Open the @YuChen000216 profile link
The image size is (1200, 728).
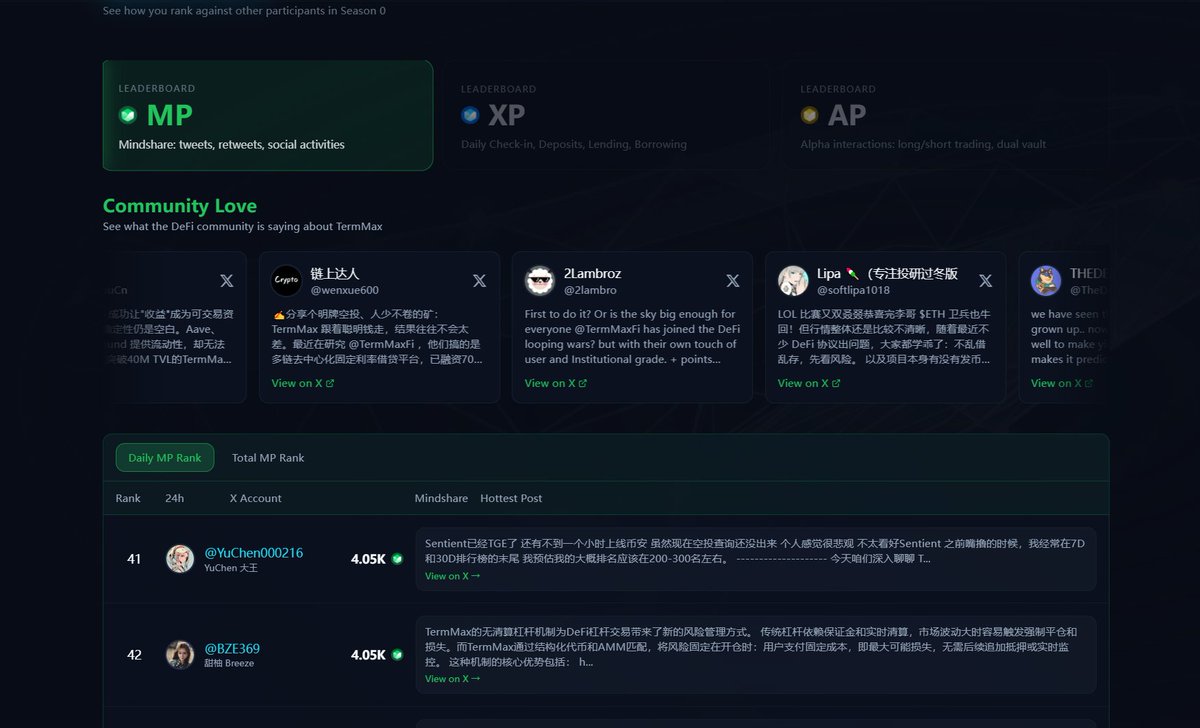point(253,552)
